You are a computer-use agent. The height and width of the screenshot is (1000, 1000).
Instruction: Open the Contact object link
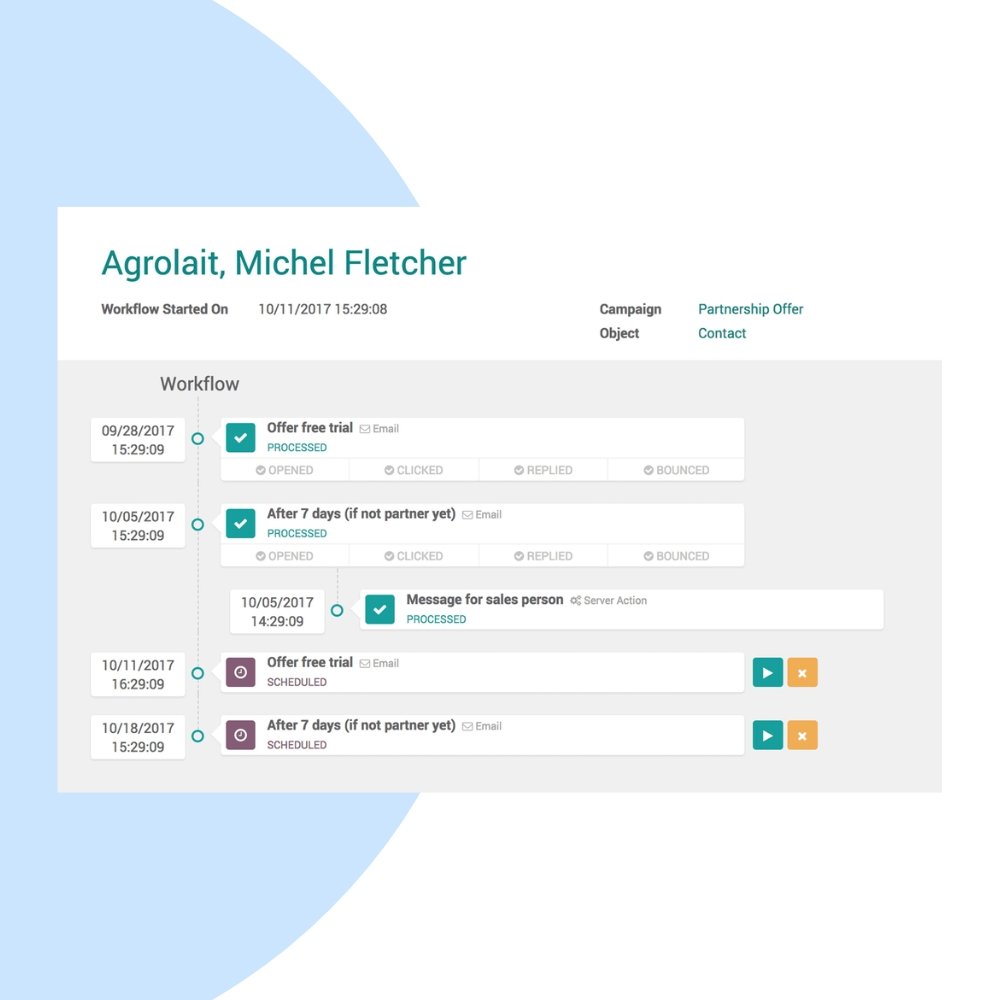pyautogui.click(x=722, y=333)
